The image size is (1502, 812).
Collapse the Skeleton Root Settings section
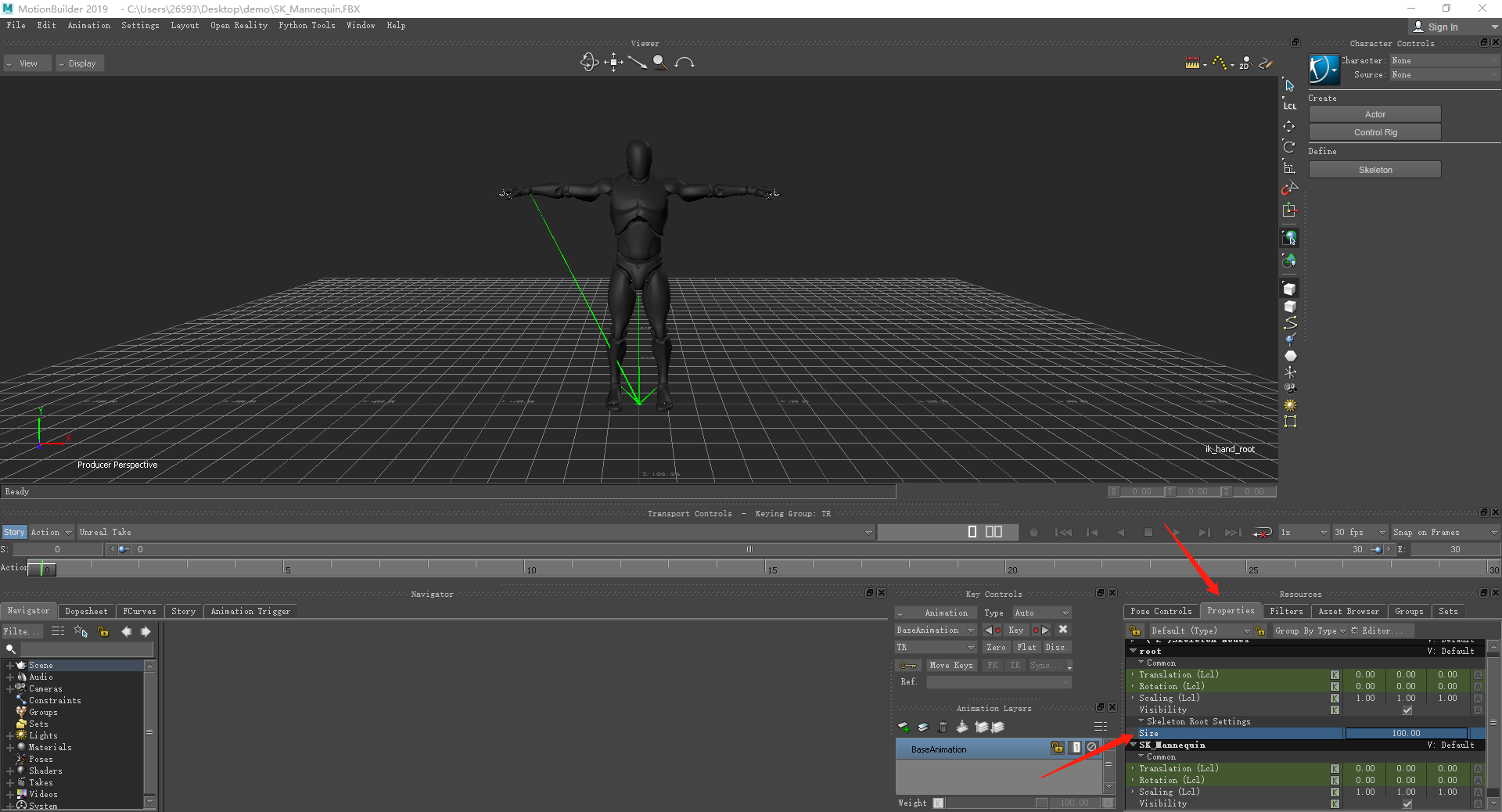click(1140, 721)
